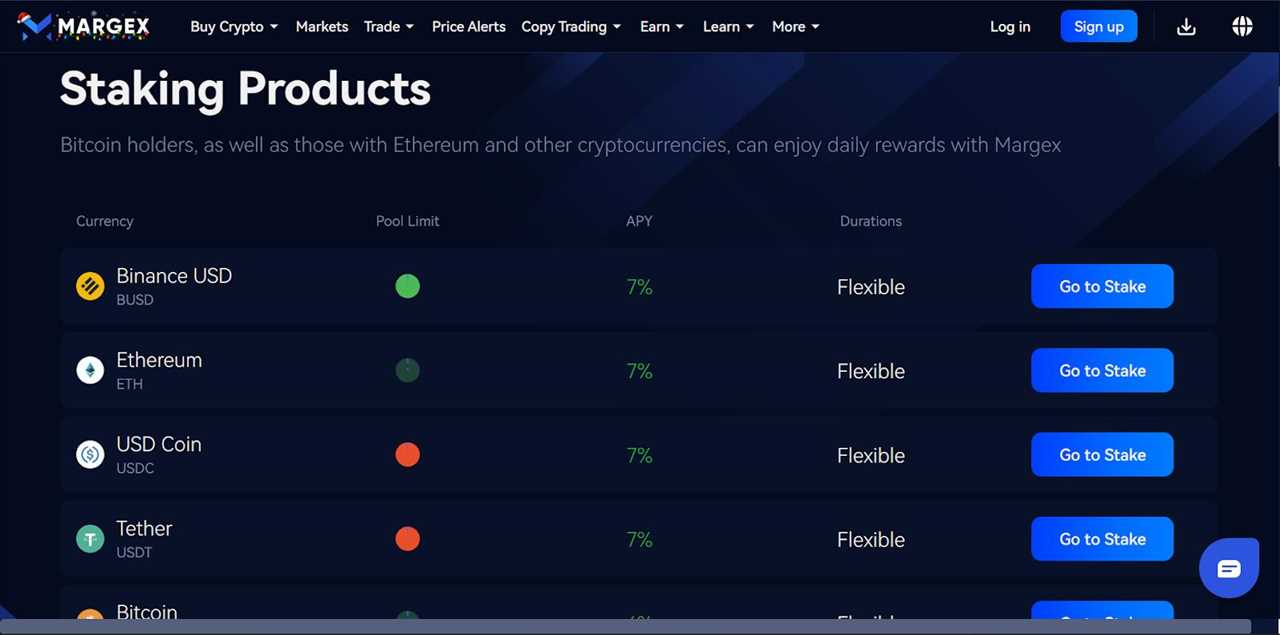Click the Sign up button
The image size is (1280, 635).
point(1098,26)
